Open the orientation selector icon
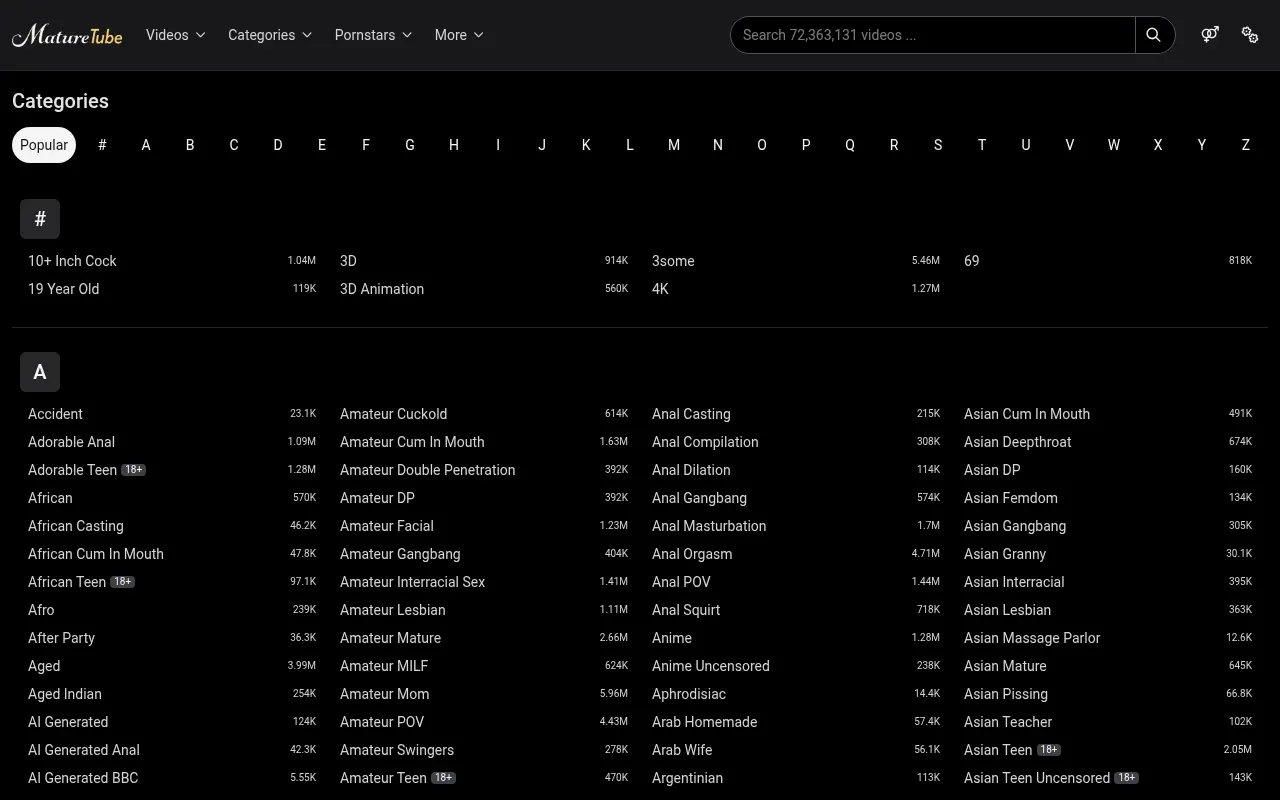The width and height of the screenshot is (1280, 800). (1210, 35)
